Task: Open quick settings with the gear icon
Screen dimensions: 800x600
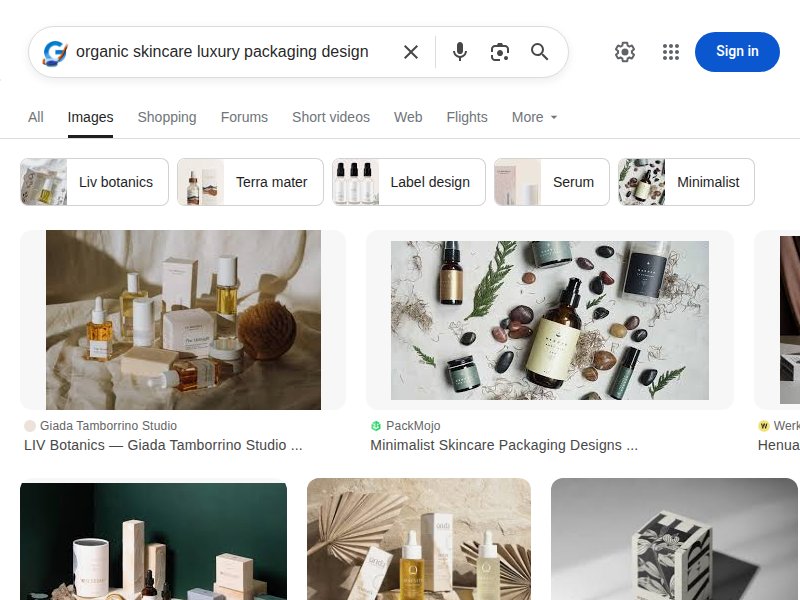Action: pos(624,51)
